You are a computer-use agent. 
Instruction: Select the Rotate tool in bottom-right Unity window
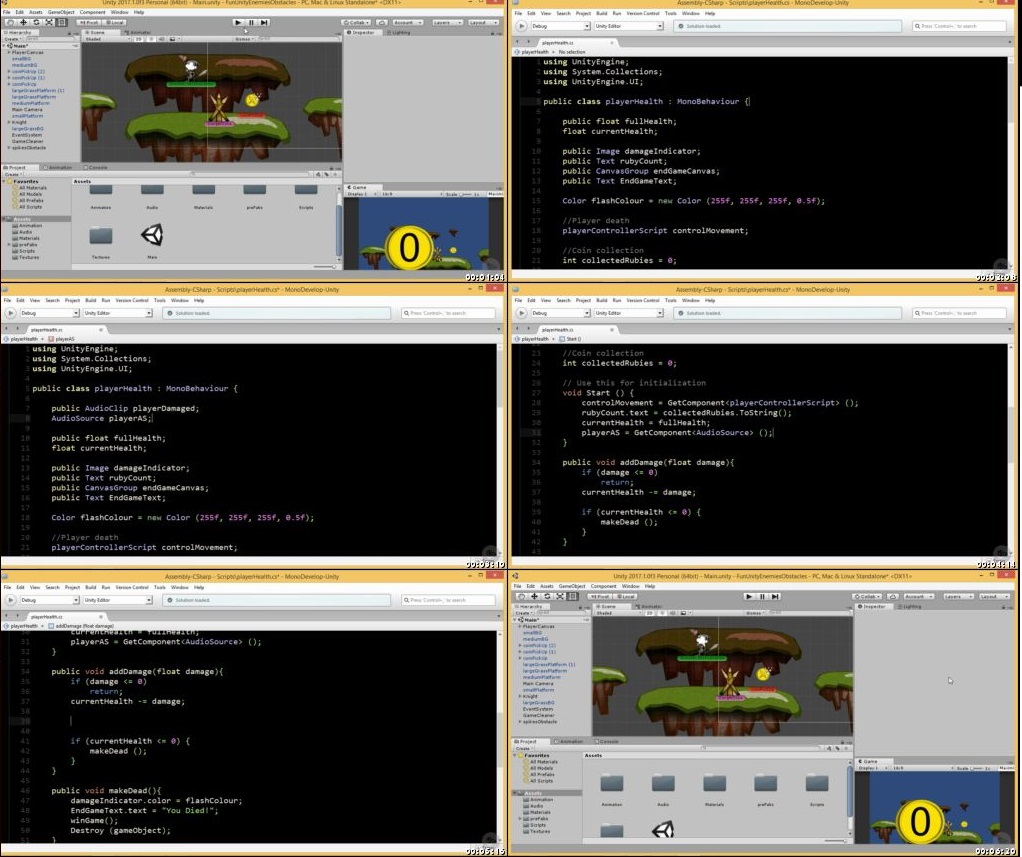tap(547, 596)
